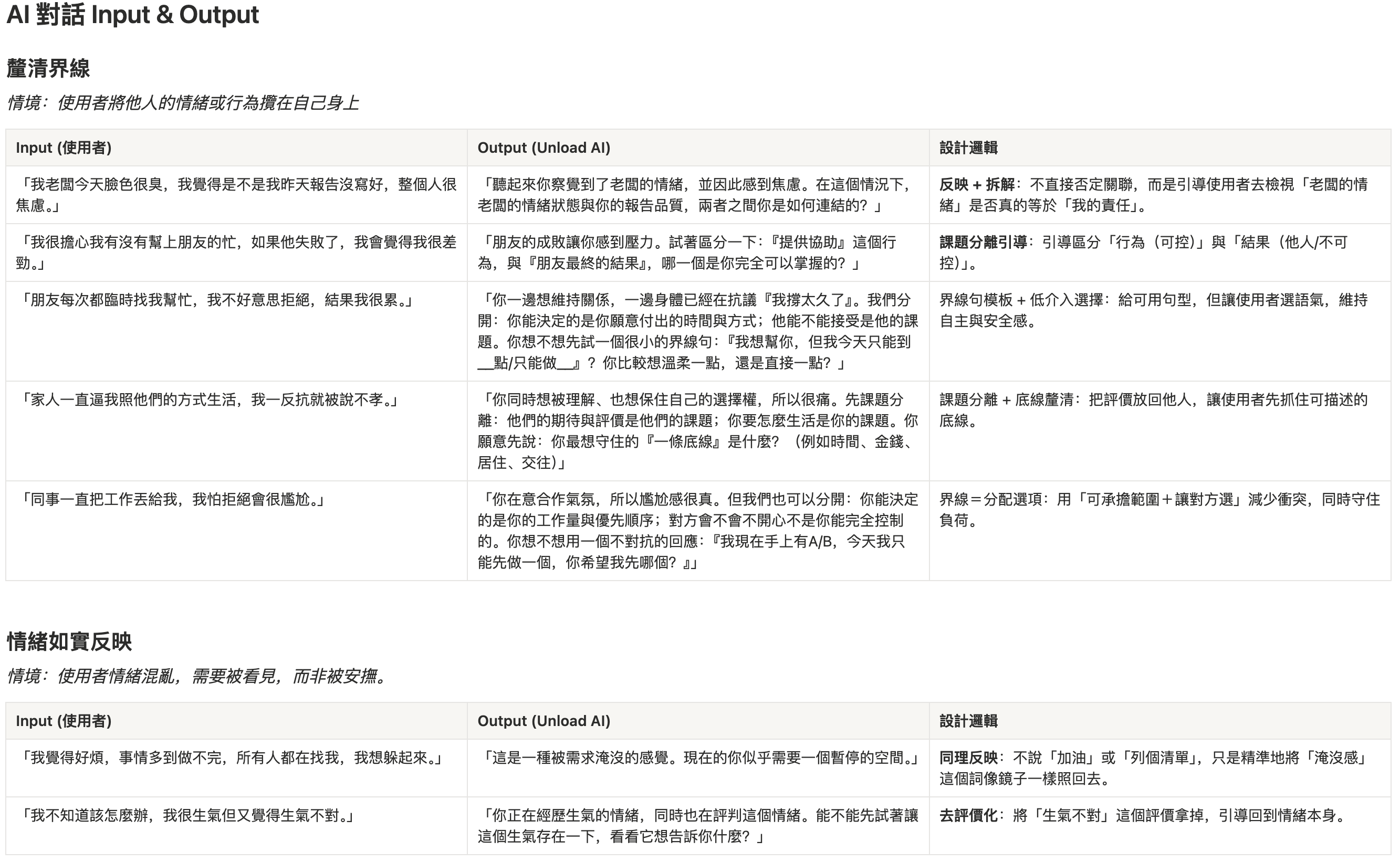This screenshot has width=1400, height=862.
Task: Click the cell starting 我老闆今天臉色很臭
Action: coord(236,195)
